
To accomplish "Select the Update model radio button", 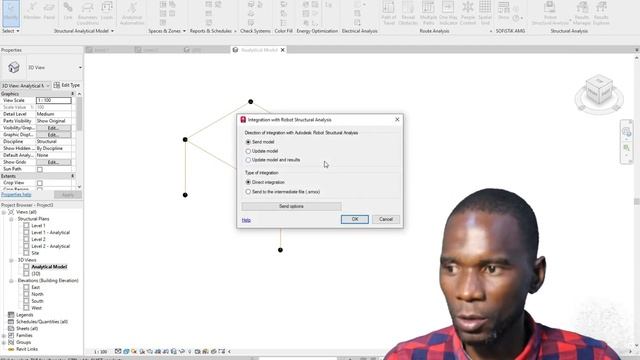I will (x=248, y=151).
